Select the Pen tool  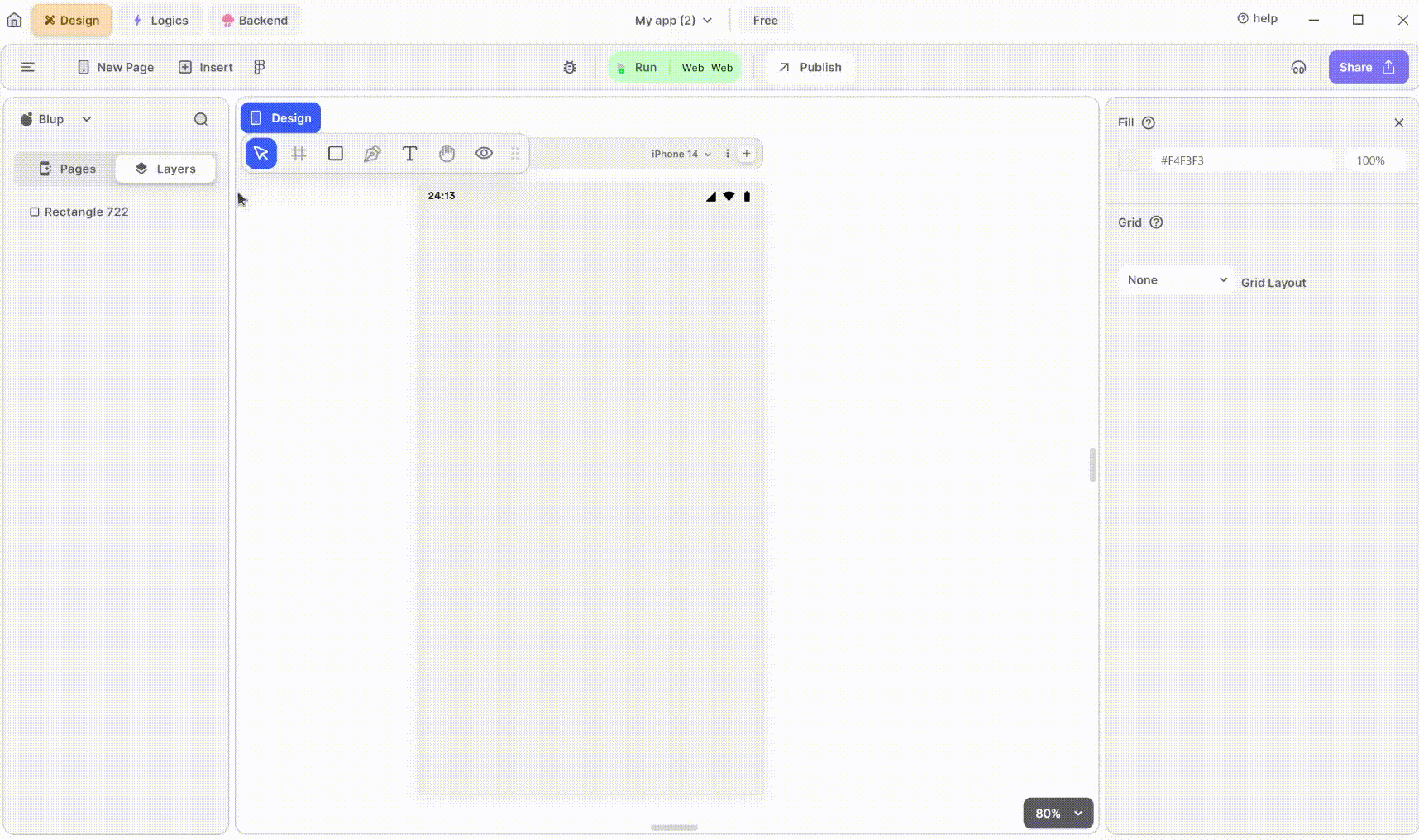coord(372,154)
